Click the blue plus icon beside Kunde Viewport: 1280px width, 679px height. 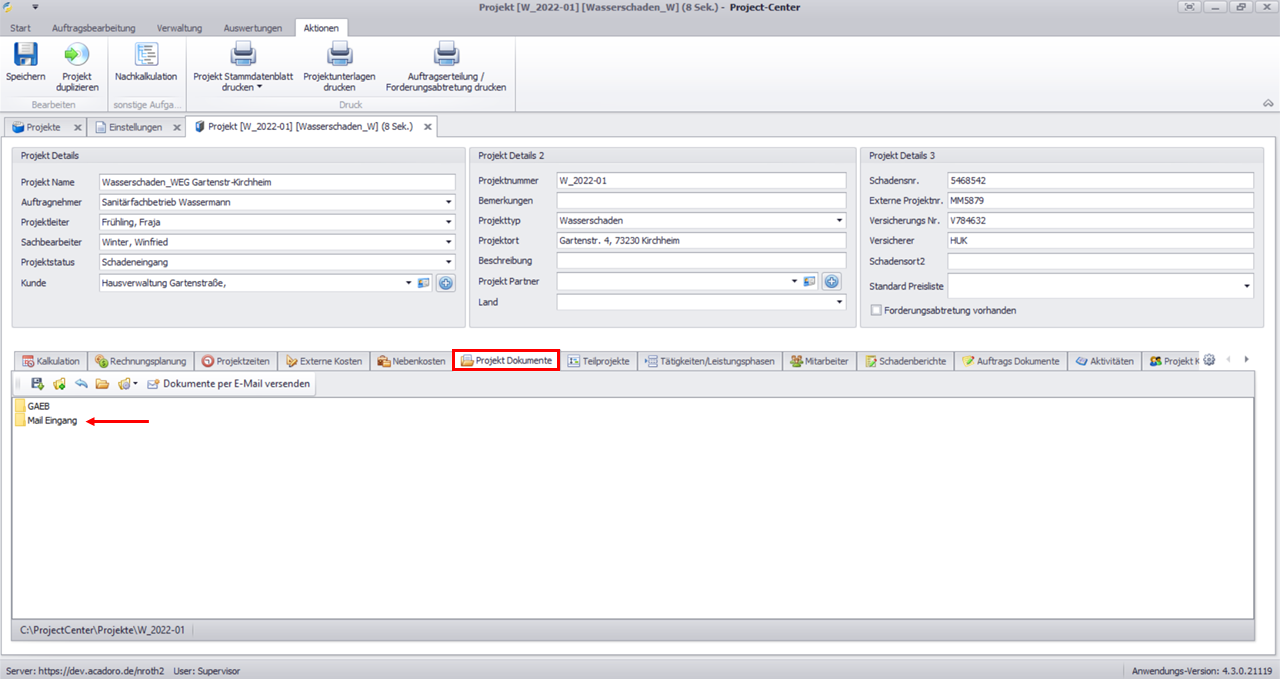coord(446,283)
